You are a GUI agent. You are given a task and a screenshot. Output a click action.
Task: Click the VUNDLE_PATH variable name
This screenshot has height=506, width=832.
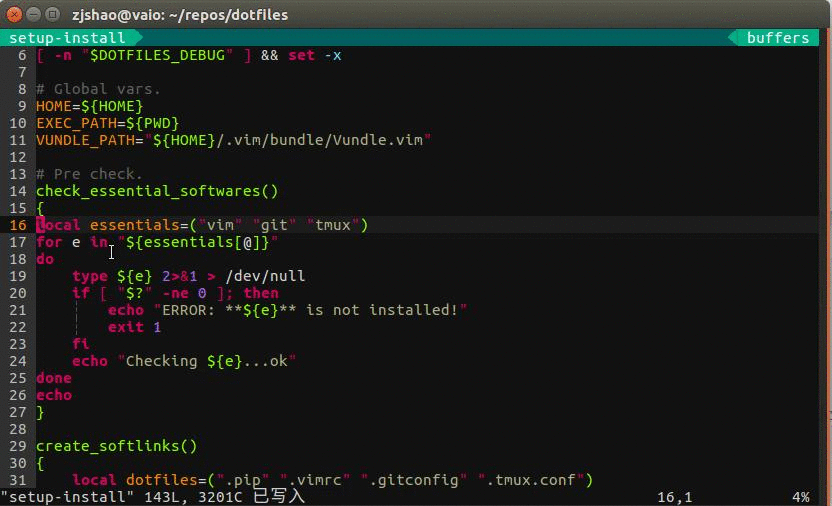(85, 140)
